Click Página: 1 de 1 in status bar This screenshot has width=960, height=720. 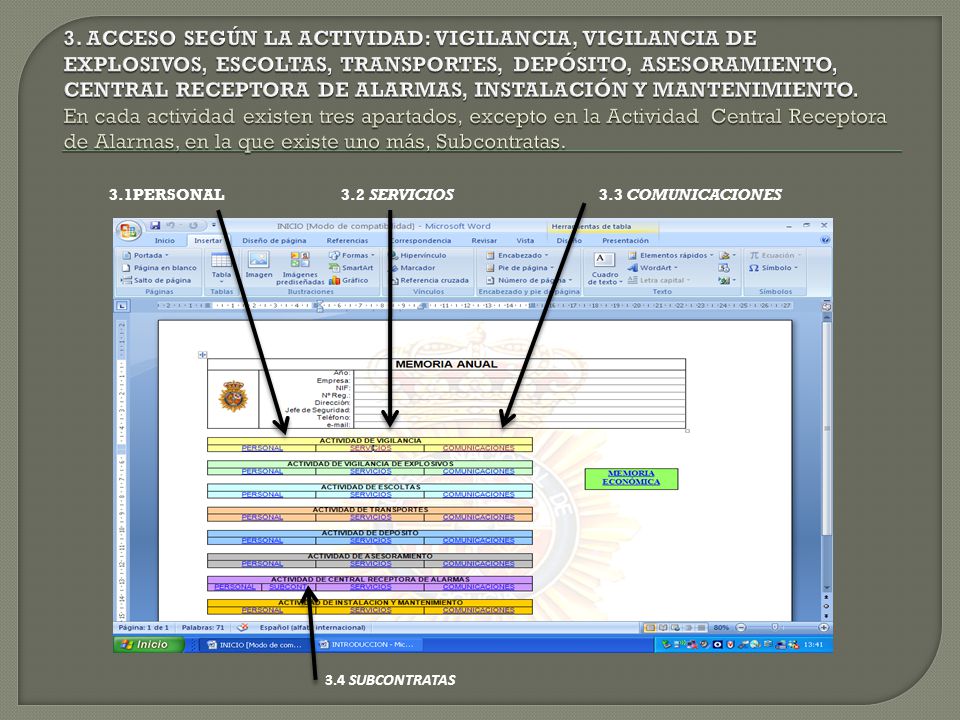point(143,628)
